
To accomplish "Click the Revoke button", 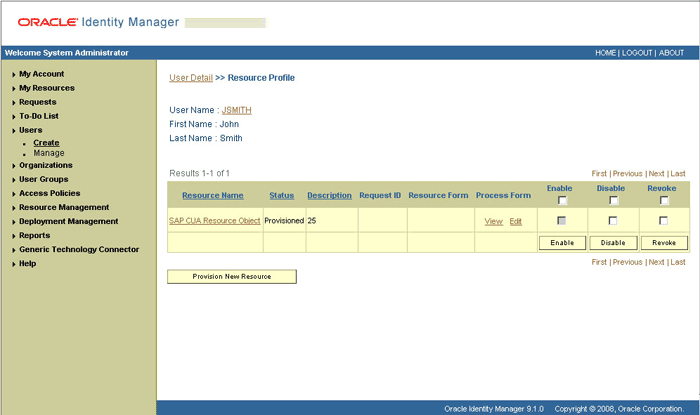I will click(664, 243).
